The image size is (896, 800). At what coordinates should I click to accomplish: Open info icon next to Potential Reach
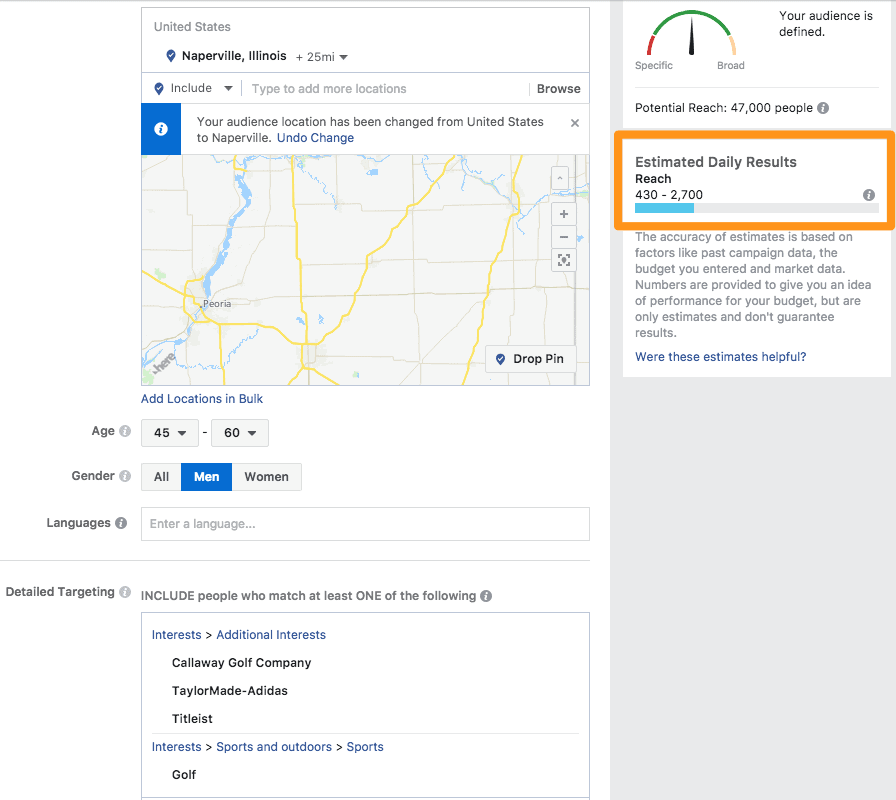(x=823, y=108)
